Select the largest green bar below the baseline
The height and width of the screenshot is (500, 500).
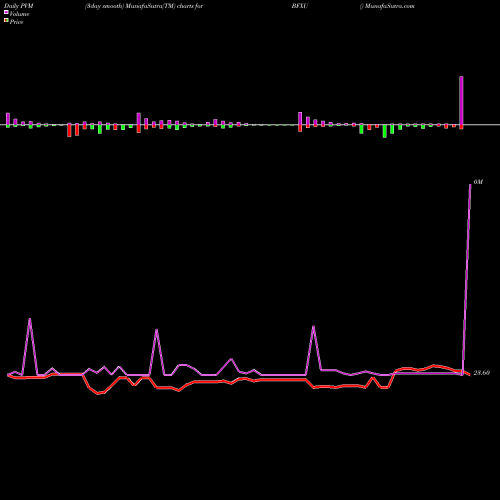click(385, 131)
